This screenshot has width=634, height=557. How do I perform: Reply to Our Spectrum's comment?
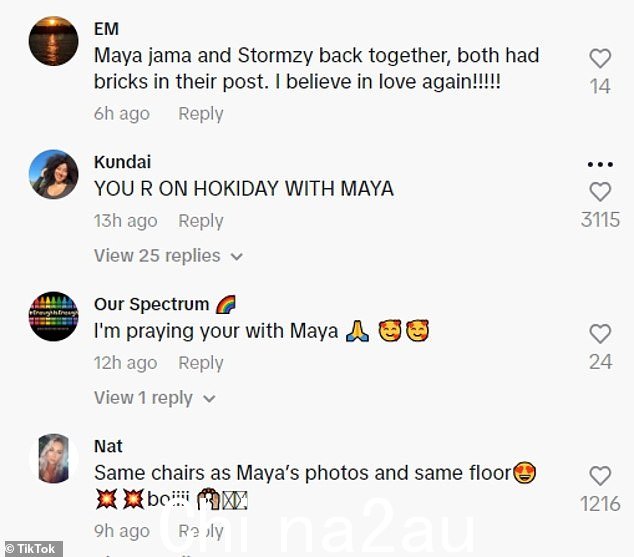201,363
